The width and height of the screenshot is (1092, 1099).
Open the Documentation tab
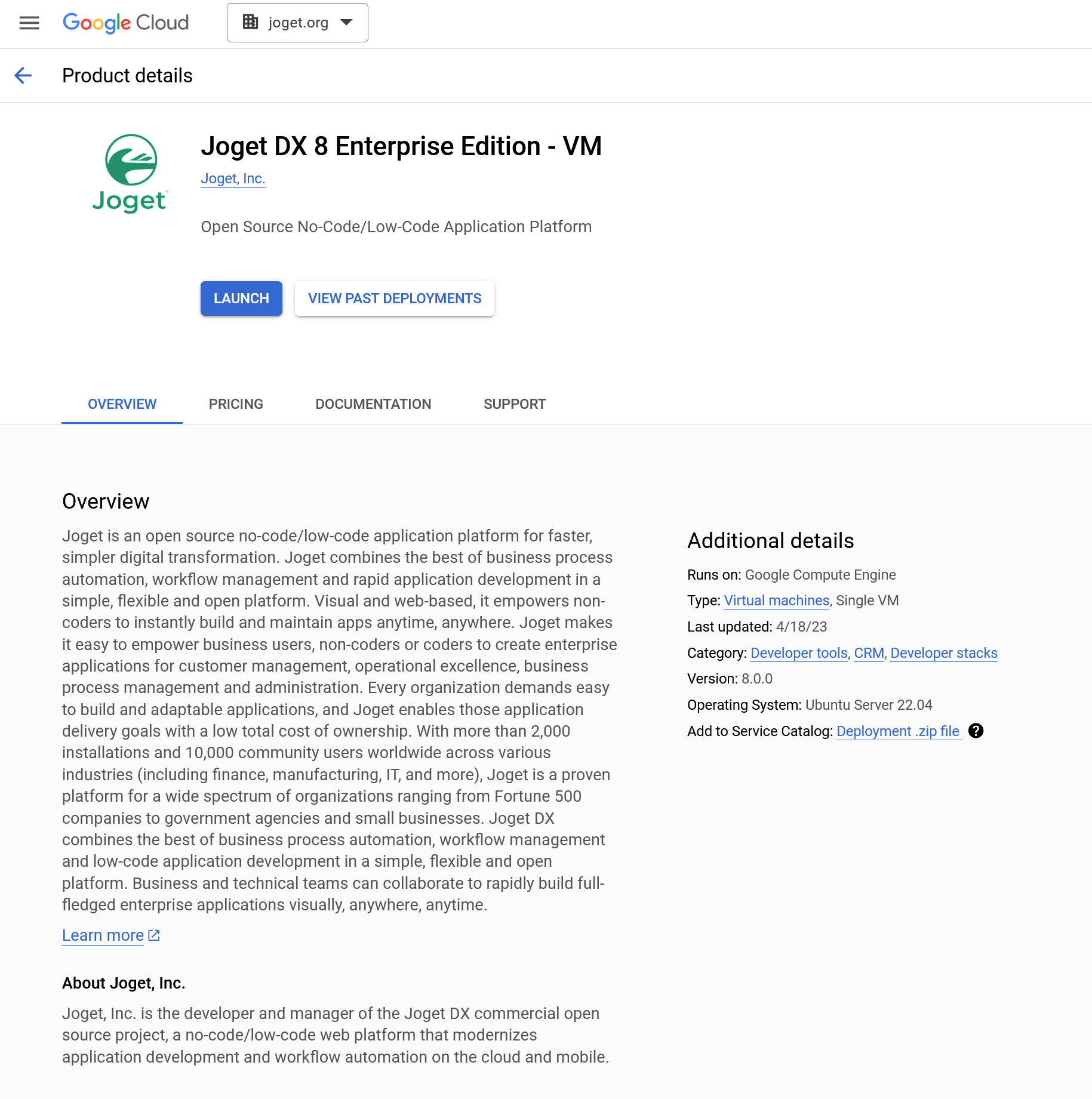pyautogui.click(x=373, y=404)
